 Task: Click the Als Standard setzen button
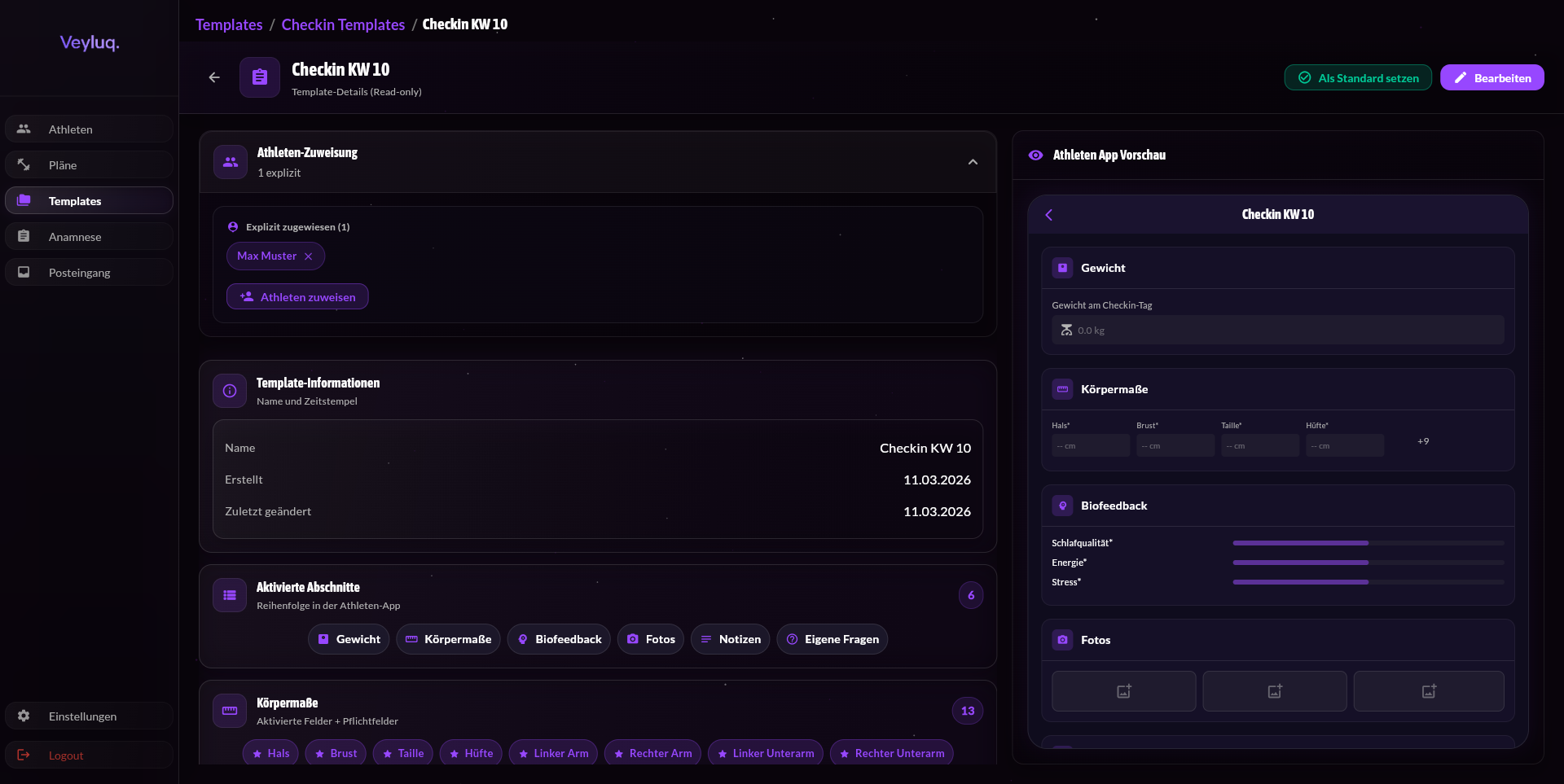click(x=1358, y=78)
